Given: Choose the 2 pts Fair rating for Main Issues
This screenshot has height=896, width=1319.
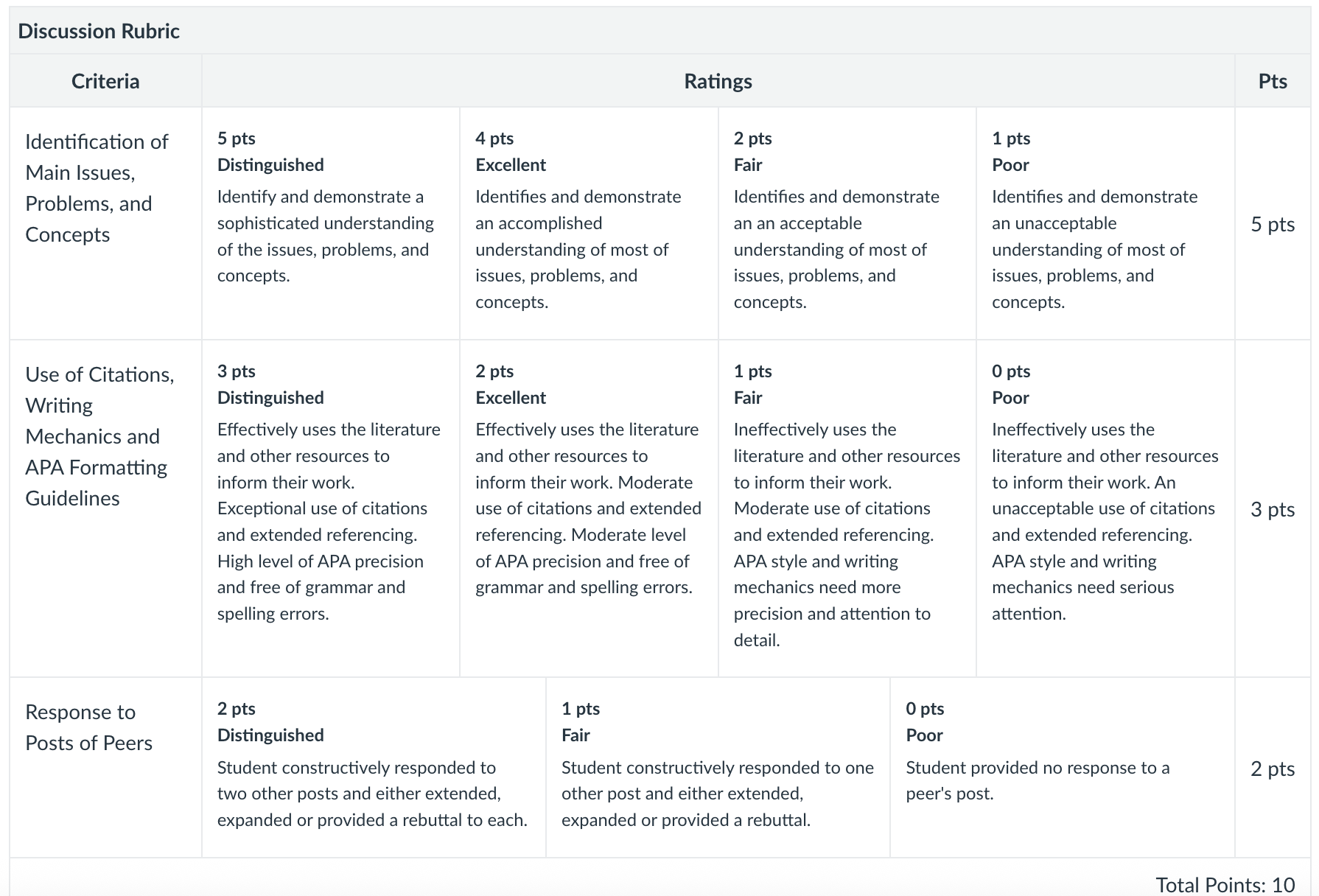Looking at the screenshot, I should [x=847, y=223].
